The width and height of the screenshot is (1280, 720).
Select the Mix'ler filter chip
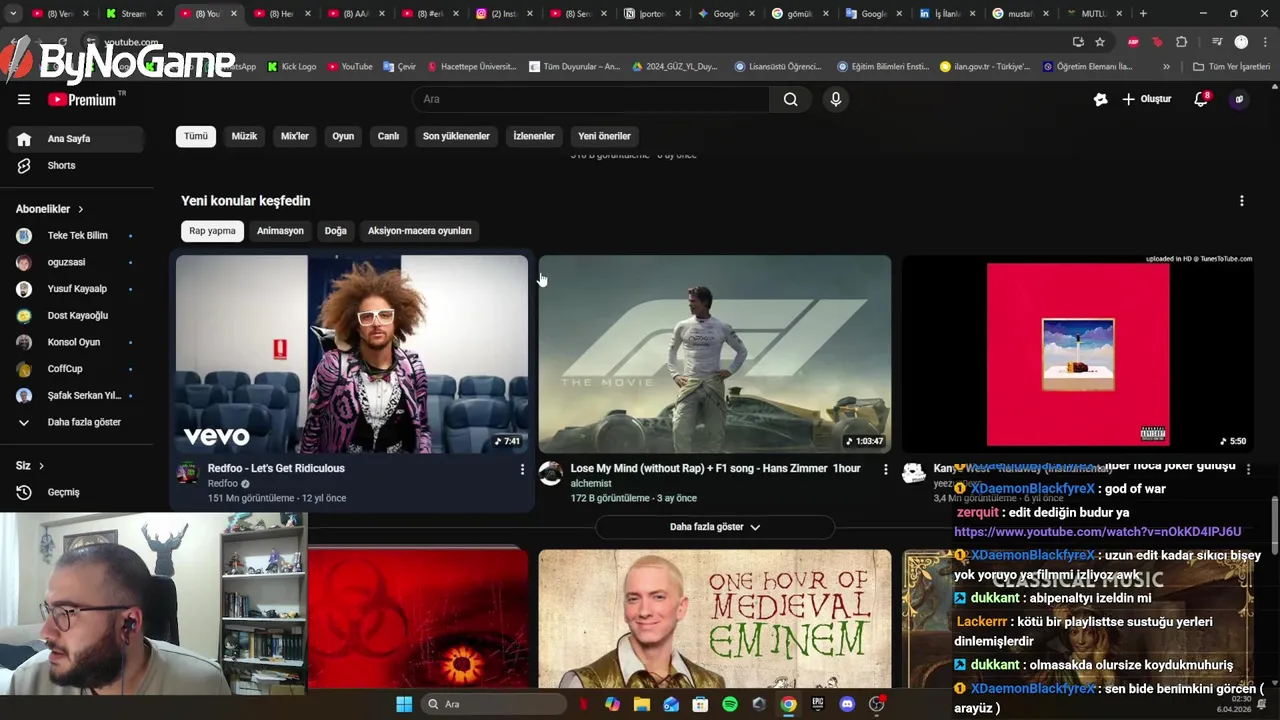click(295, 136)
